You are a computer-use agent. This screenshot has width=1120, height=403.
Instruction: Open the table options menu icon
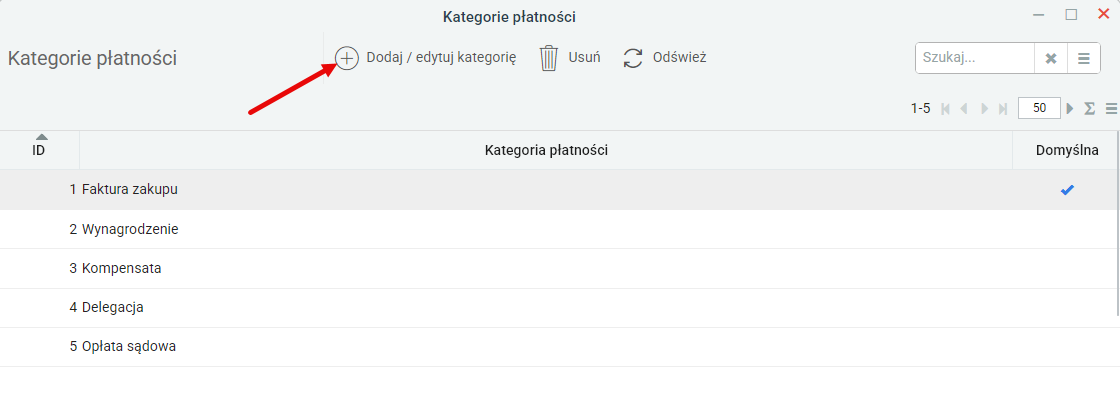click(1111, 109)
